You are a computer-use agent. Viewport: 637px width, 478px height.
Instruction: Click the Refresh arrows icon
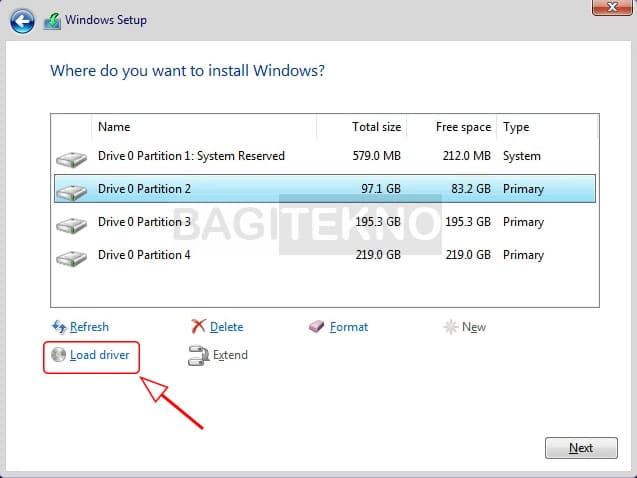pyautogui.click(x=59, y=327)
